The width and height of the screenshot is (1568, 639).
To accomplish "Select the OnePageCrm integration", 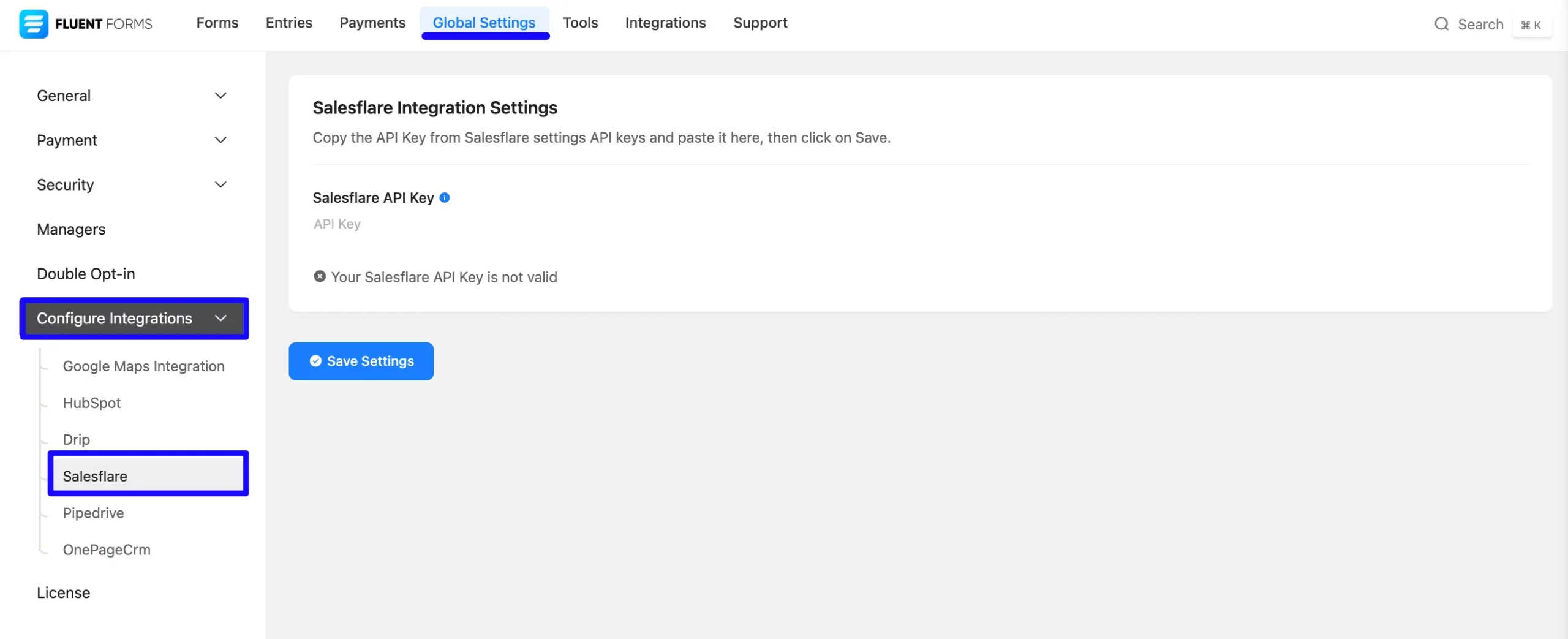I will (x=107, y=550).
